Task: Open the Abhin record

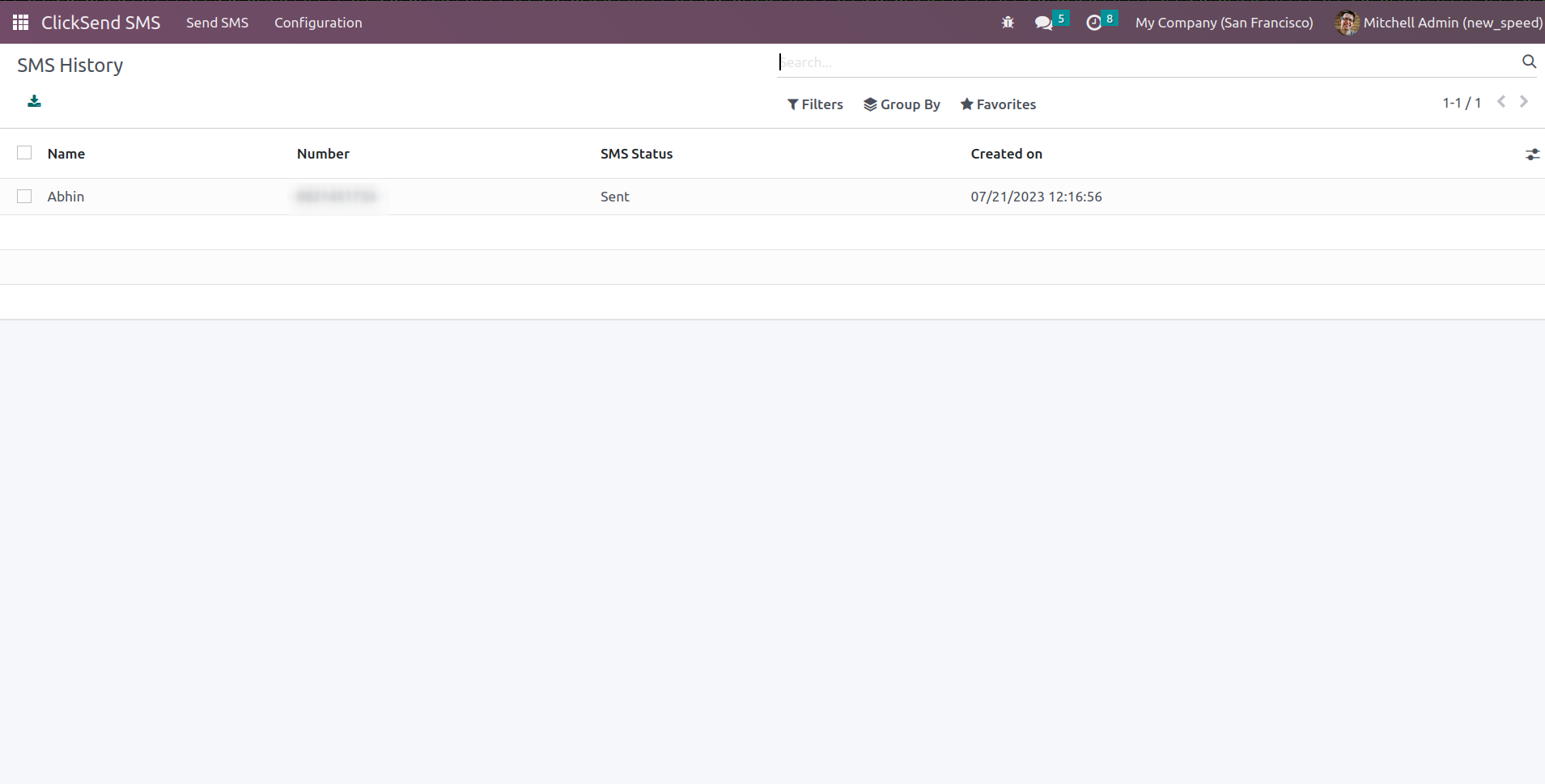Action: coord(66,197)
